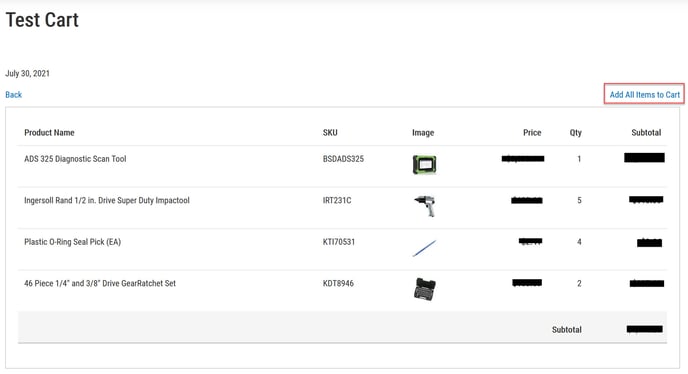Image resolution: width=688 pixels, height=374 pixels.
Task: Click the Qty column header
Action: 575,133
